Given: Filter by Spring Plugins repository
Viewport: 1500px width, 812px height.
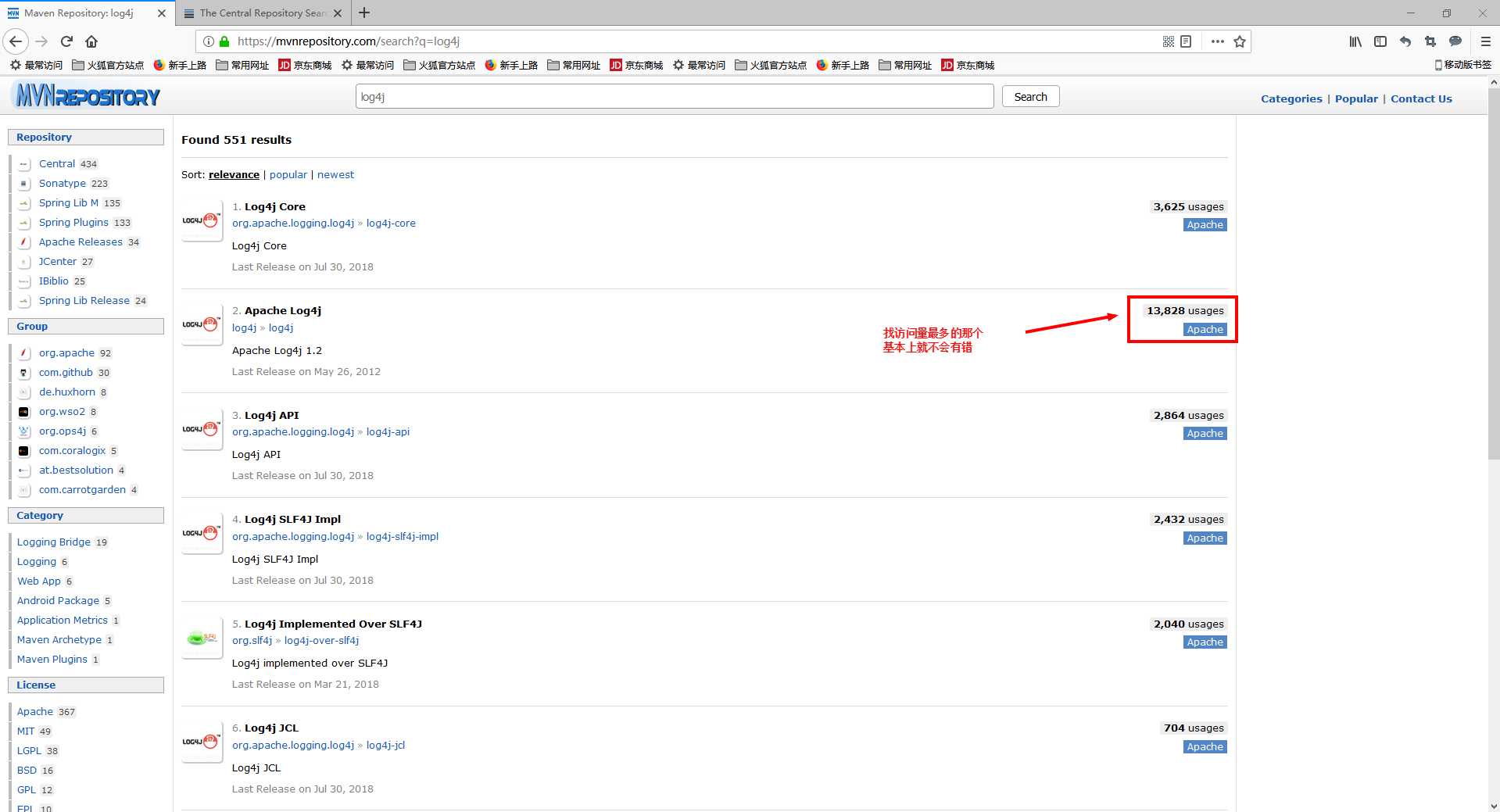Looking at the screenshot, I should (x=73, y=222).
